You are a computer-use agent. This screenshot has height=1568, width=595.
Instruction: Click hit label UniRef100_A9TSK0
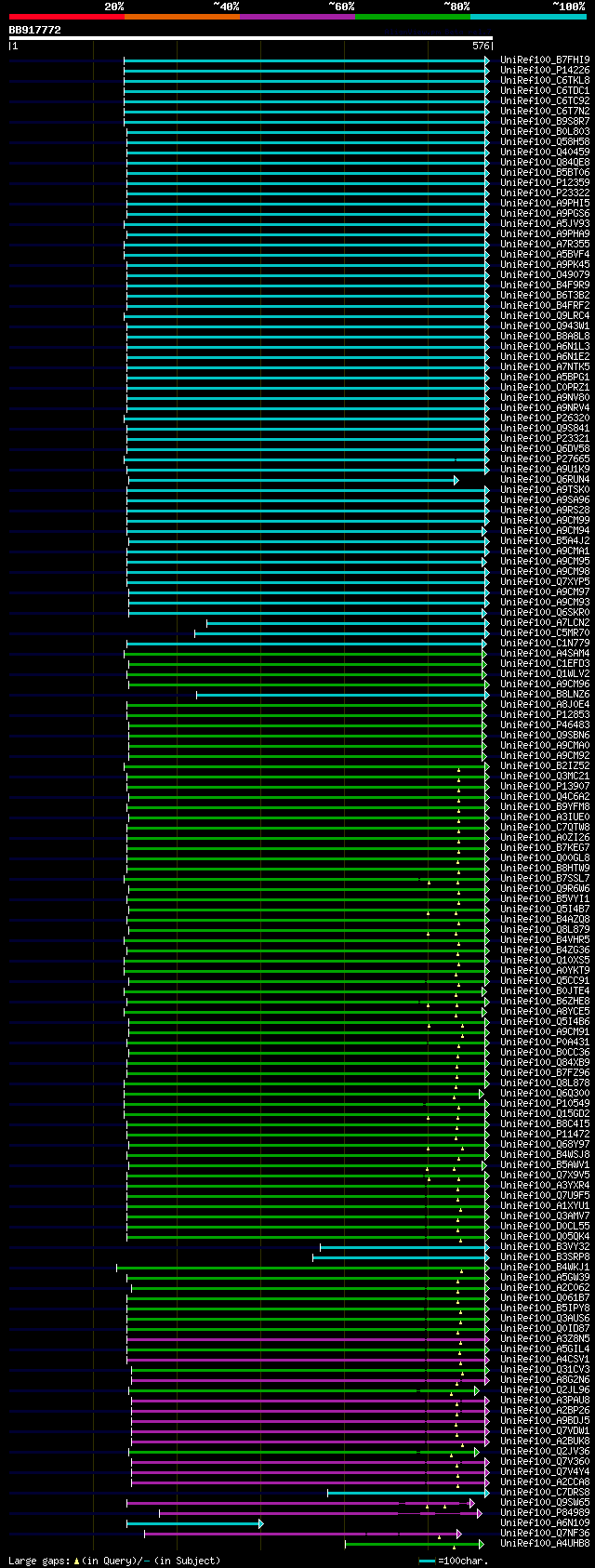coord(545,490)
